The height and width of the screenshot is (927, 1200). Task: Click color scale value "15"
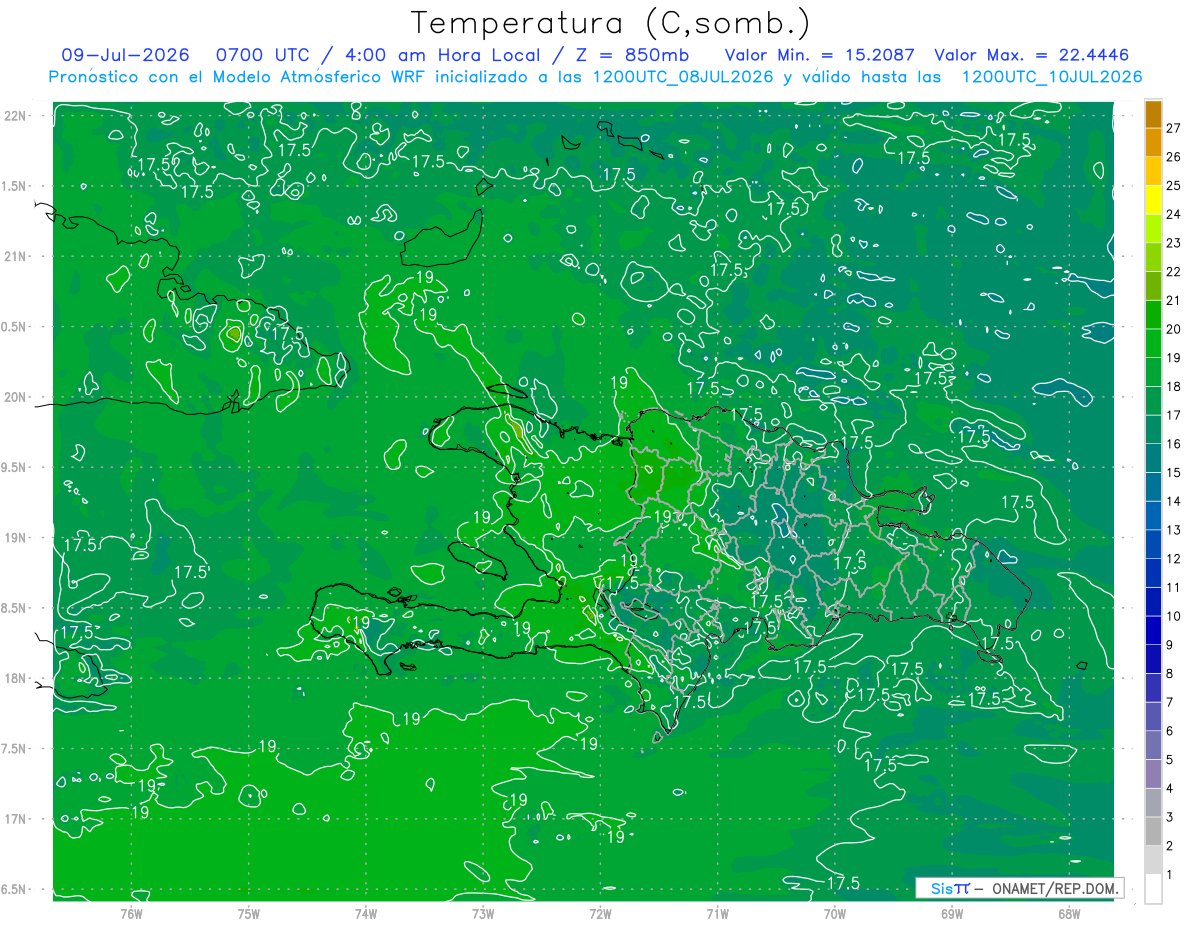tap(1175, 473)
